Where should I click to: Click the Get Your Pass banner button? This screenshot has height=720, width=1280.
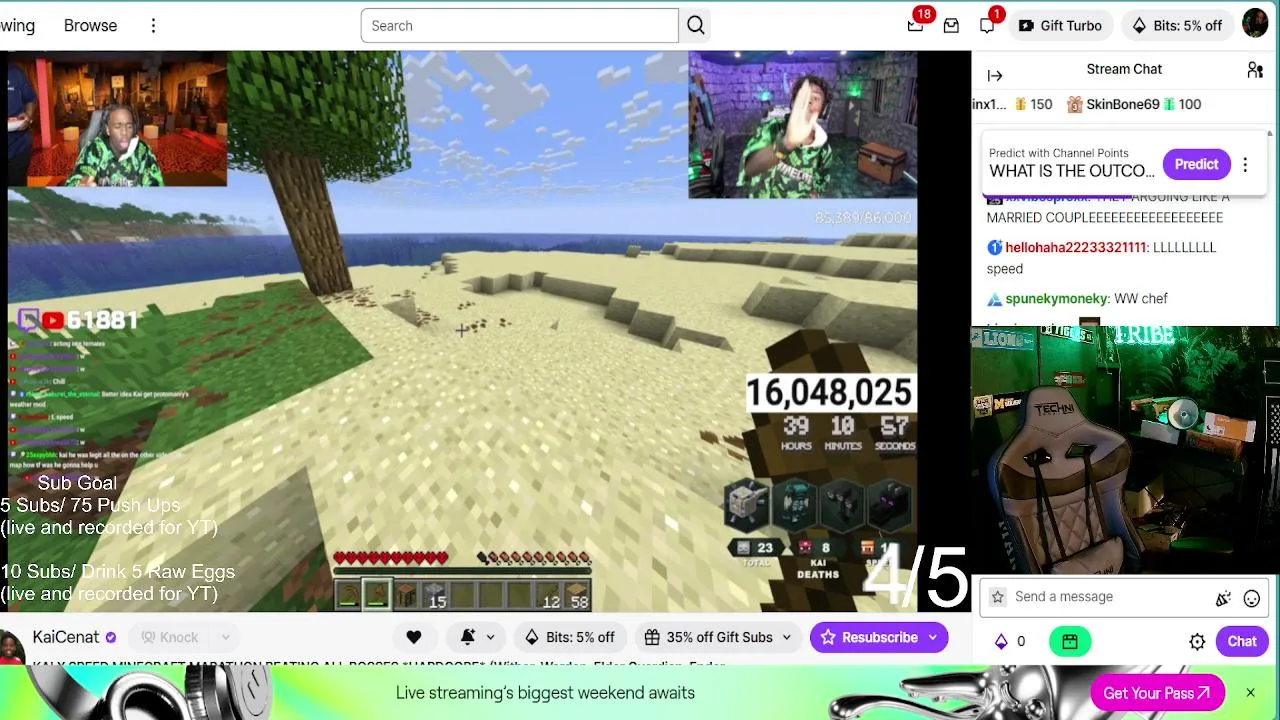point(1157,693)
